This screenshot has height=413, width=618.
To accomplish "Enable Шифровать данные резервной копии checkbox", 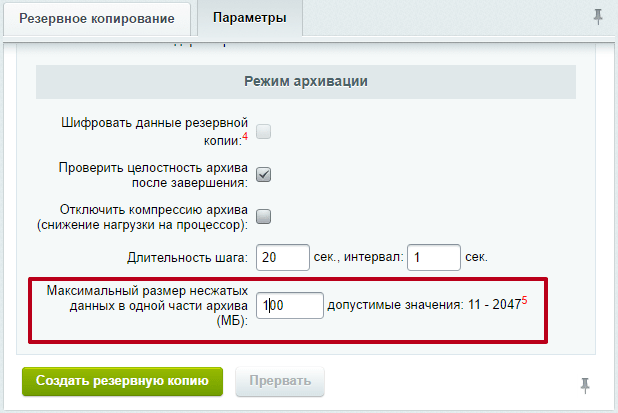I will click(263, 131).
